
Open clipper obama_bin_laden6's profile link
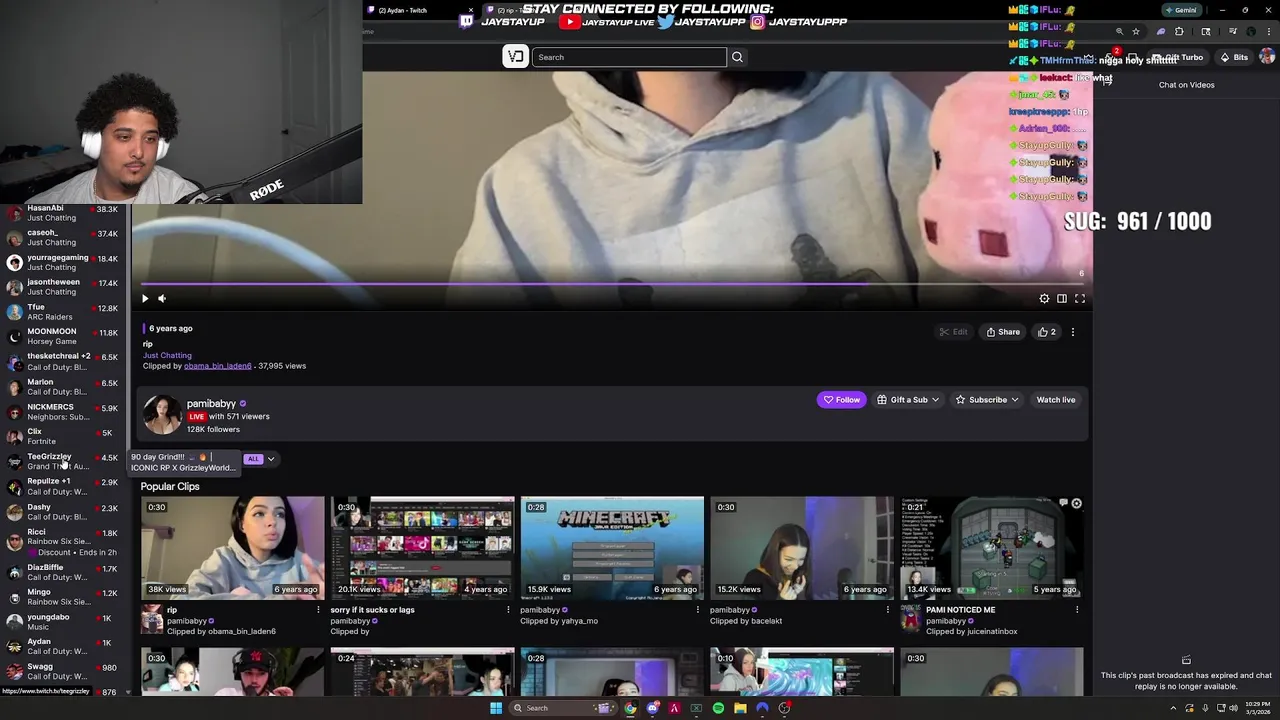217,366
